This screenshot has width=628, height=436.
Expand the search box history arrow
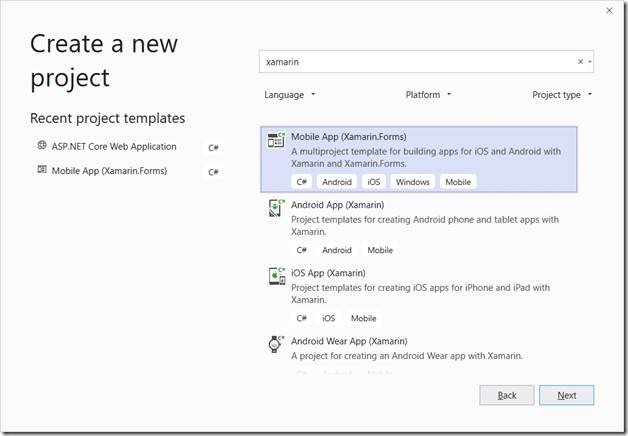click(x=589, y=62)
